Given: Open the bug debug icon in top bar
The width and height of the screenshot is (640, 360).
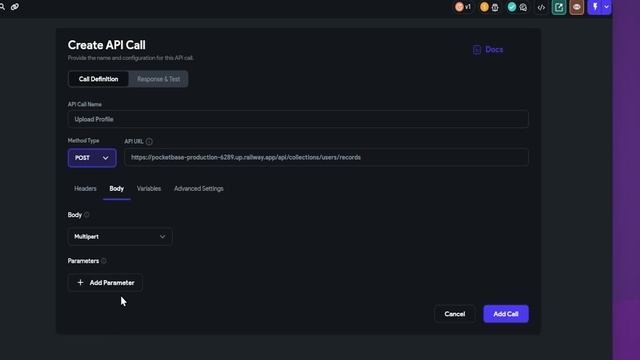Looking at the screenshot, I should pos(495,7).
